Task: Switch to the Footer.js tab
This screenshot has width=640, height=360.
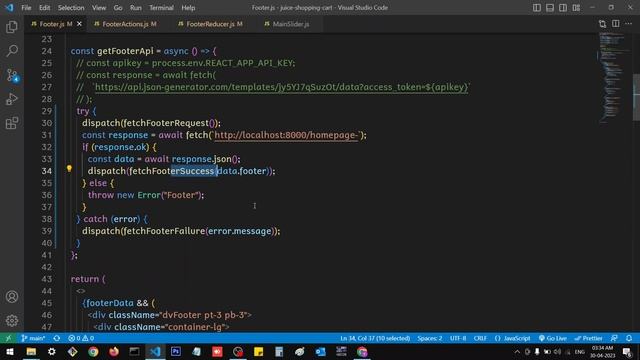Action: [x=56, y=24]
